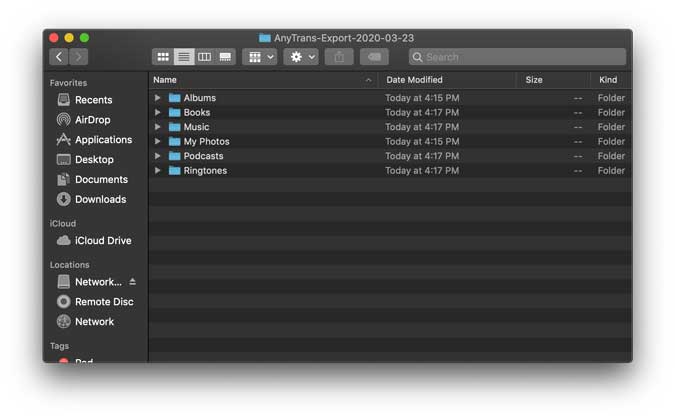This screenshot has width=675, height=419.
Task: Eject the Network… drive
Action: (x=133, y=282)
